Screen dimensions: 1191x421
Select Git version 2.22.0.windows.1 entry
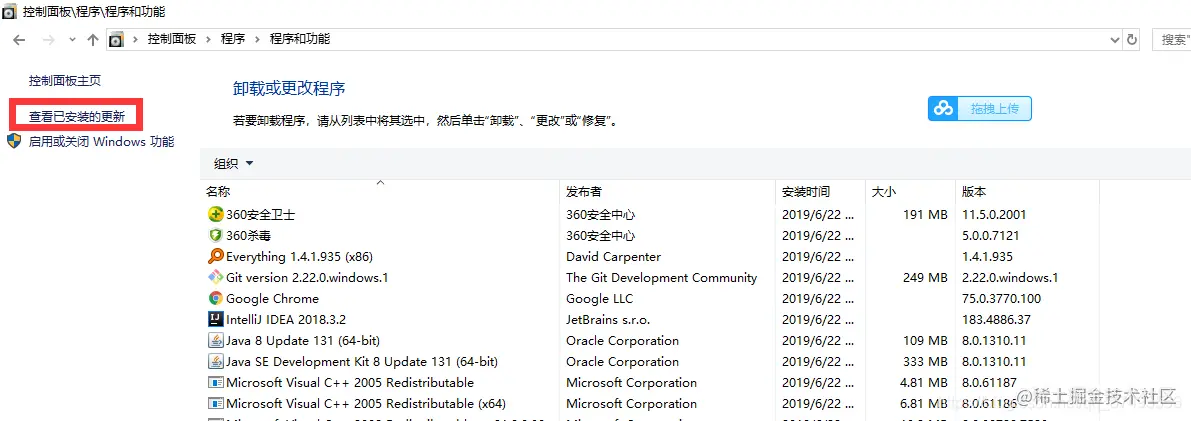tap(308, 277)
